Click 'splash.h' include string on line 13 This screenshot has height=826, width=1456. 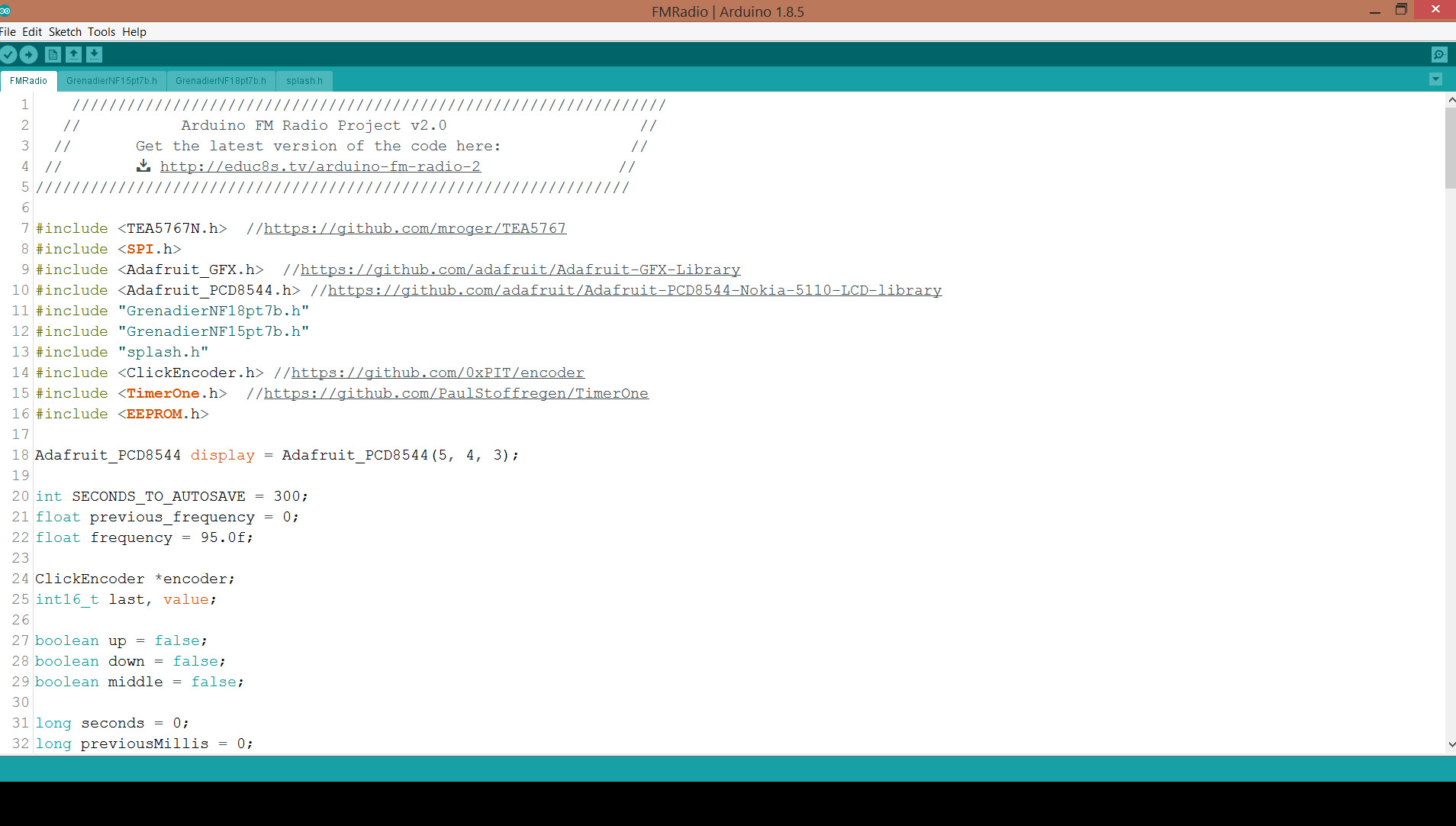point(163,352)
